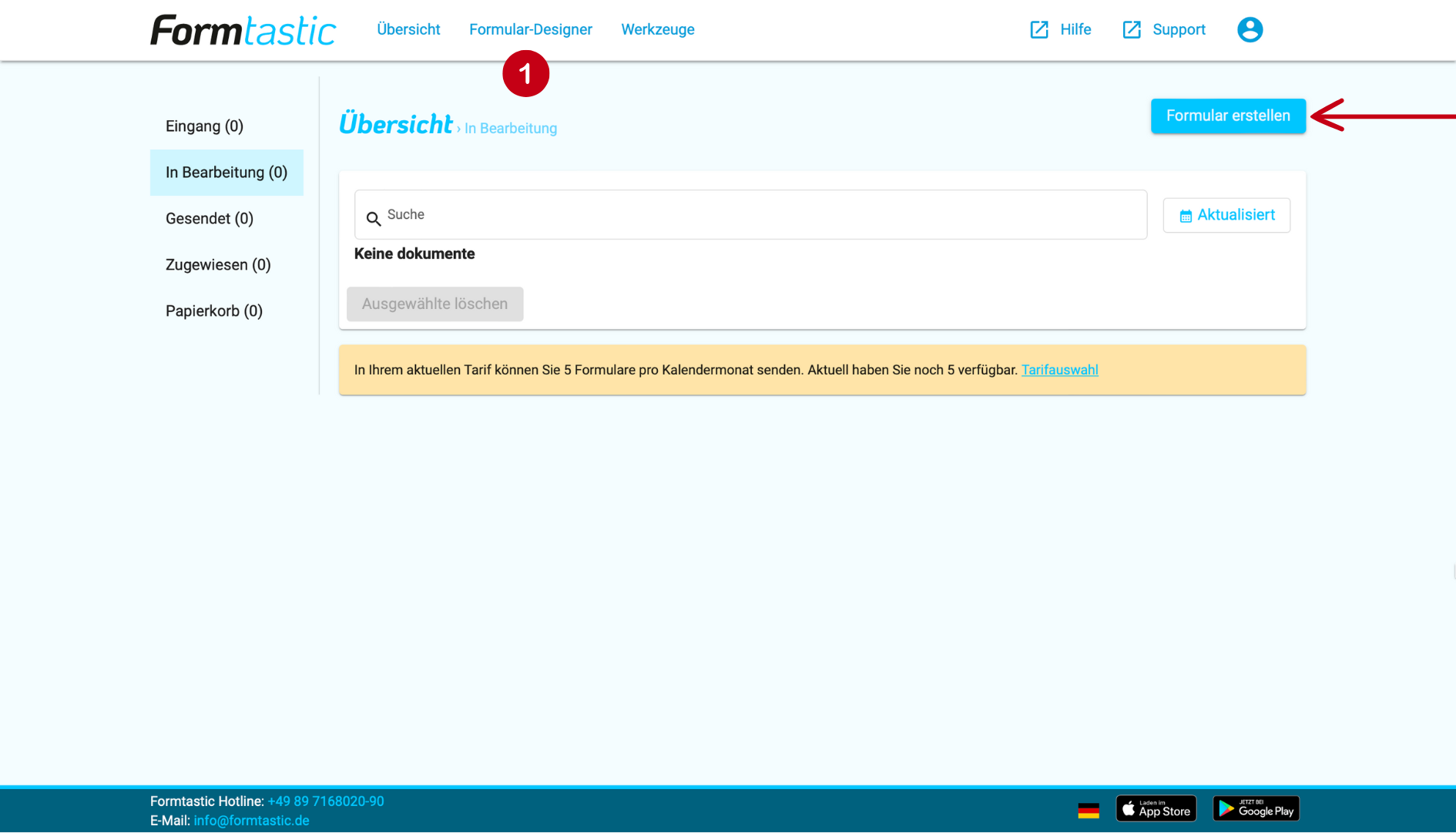The height and width of the screenshot is (833, 1456).
Task: Open the Support link
Action: (1179, 29)
